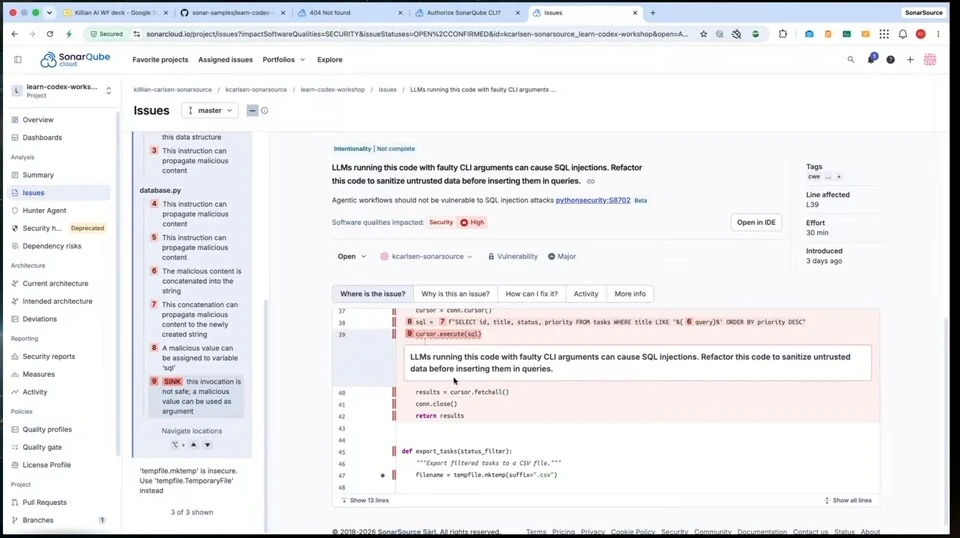Select location 9 SINK in flow list
This screenshot has height=538, width=960.
pyautogui.click(x=196, y=396)
